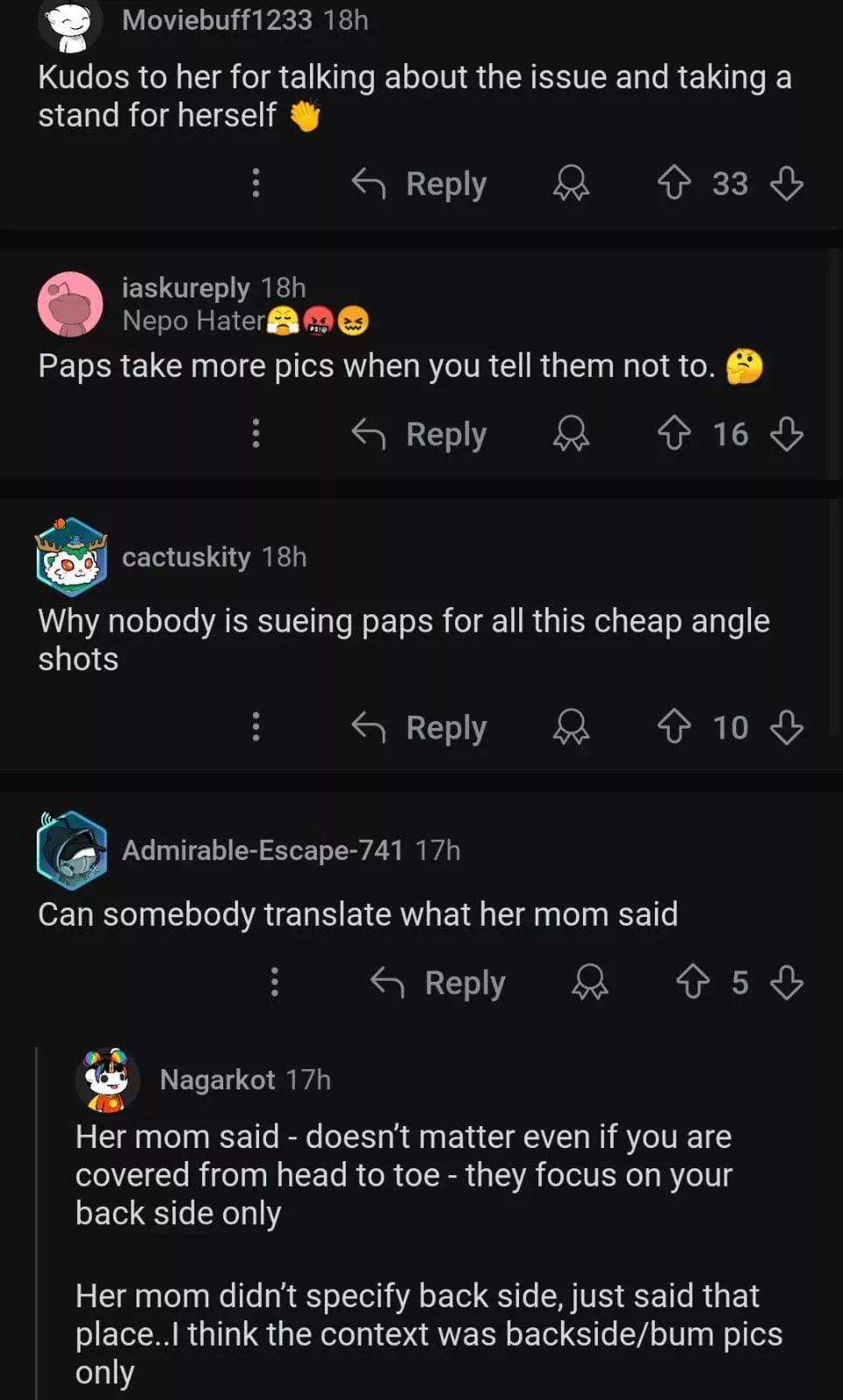The width and height of the screenshot is (843, 1400).
Task: Downvote iaskureply's comment
Action: [786, 433]
